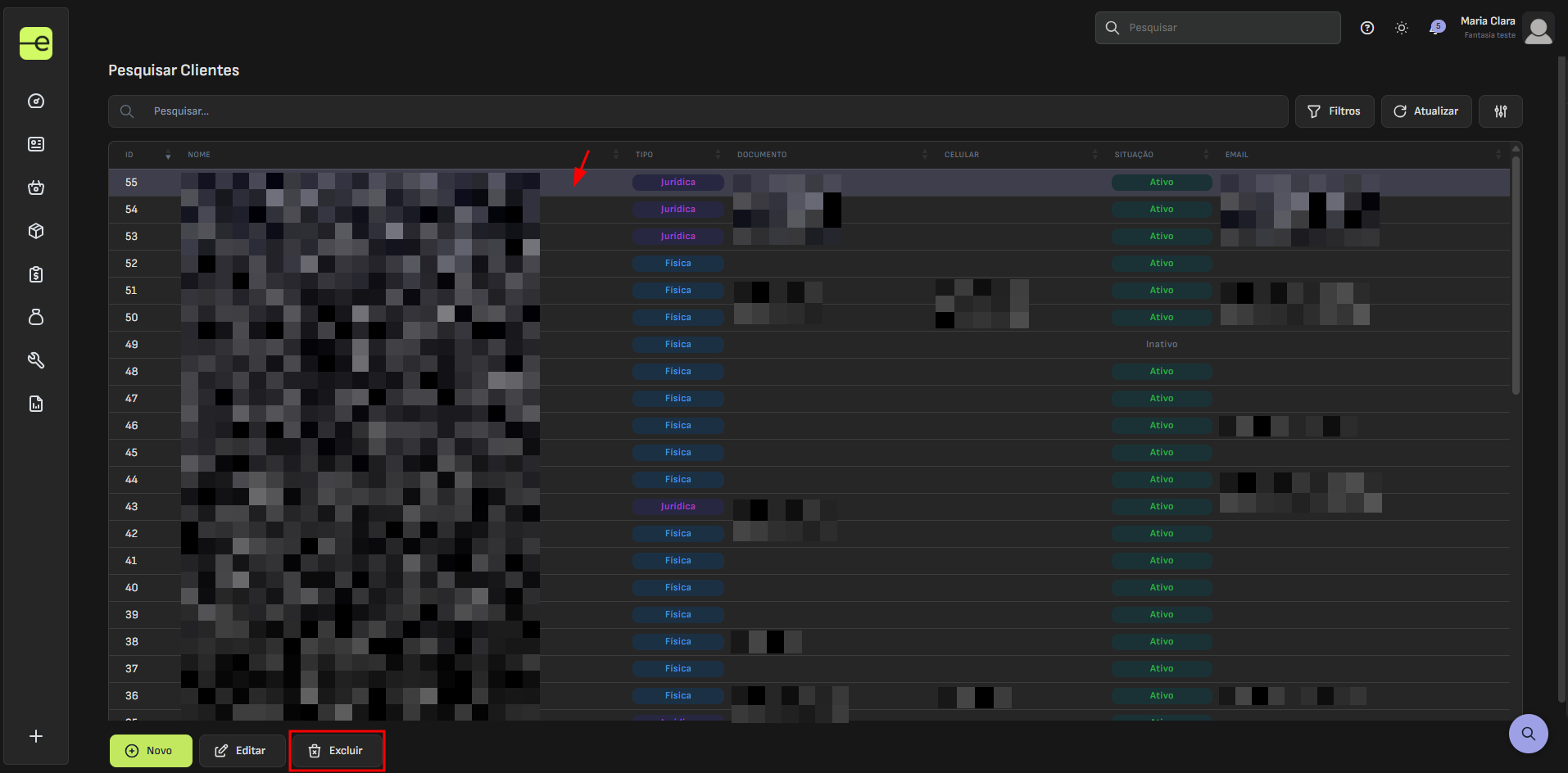
Task: Open the column settings sliders button
Action: pyautogui.click(x=1501, y=111)
